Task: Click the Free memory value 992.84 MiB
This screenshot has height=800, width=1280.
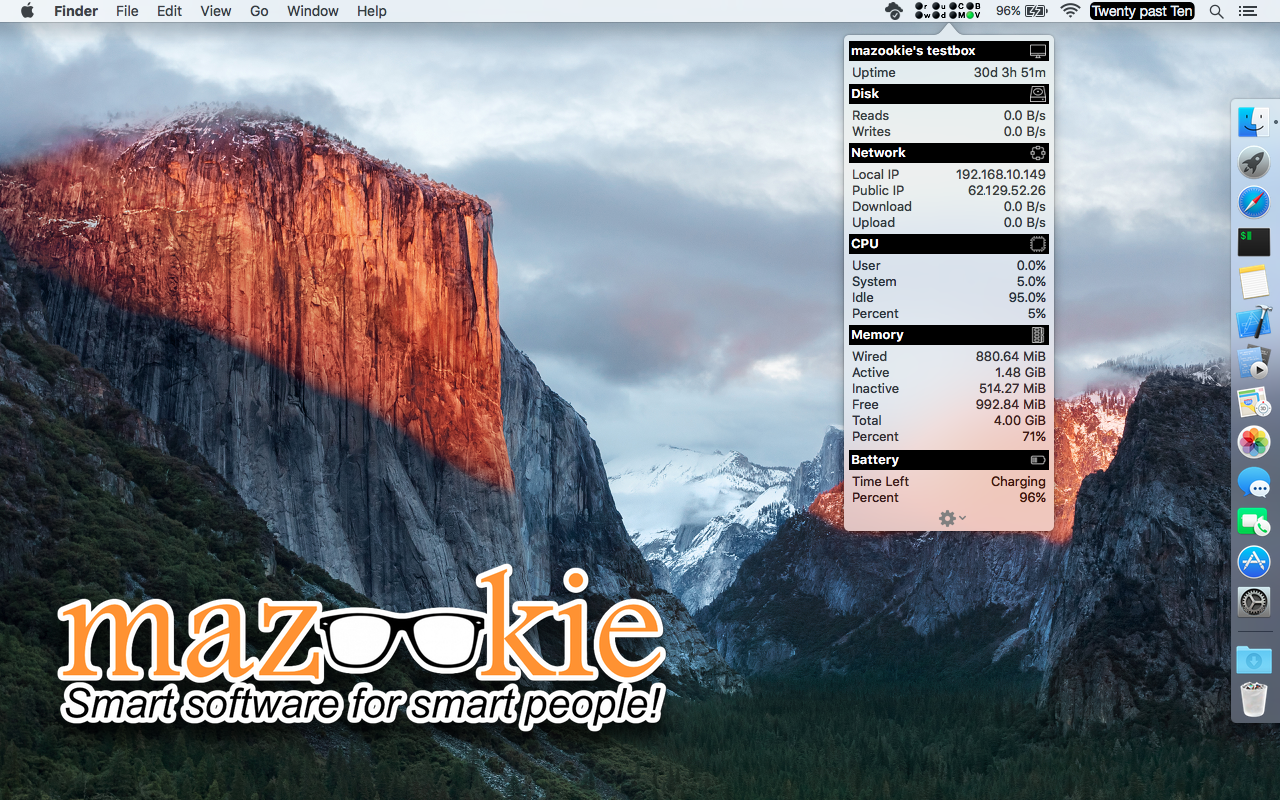Action: click(1011, 405)
